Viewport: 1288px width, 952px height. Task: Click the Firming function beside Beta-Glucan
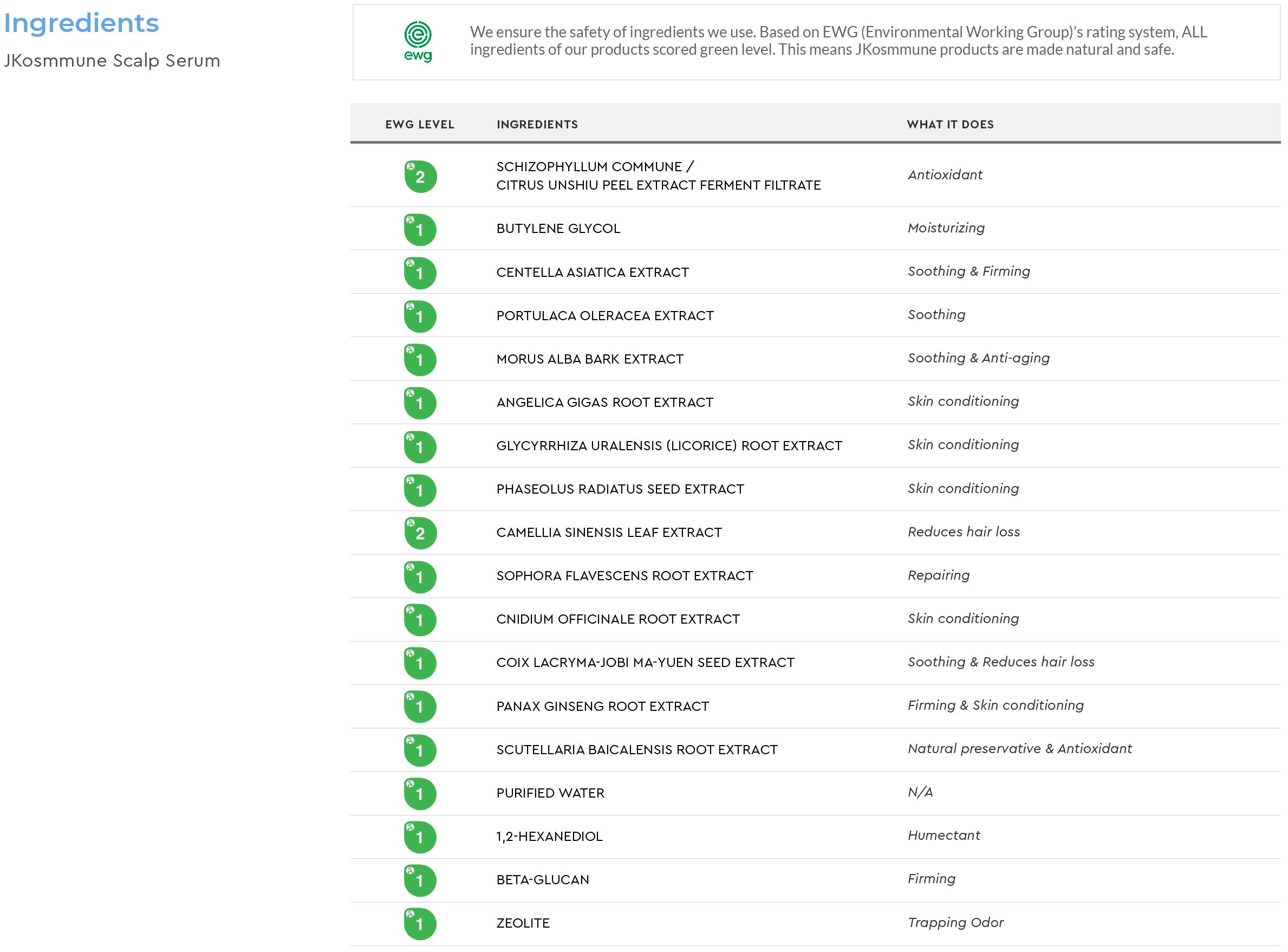click(x=932, y=879)
